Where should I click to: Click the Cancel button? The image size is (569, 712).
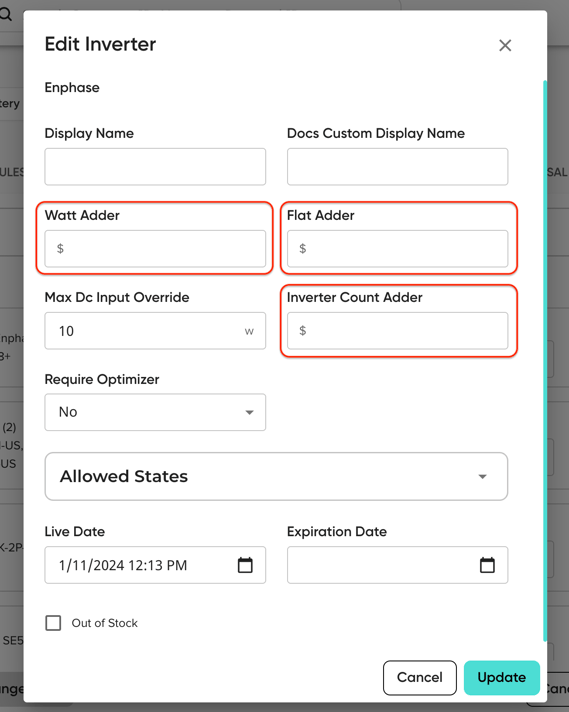420,677
